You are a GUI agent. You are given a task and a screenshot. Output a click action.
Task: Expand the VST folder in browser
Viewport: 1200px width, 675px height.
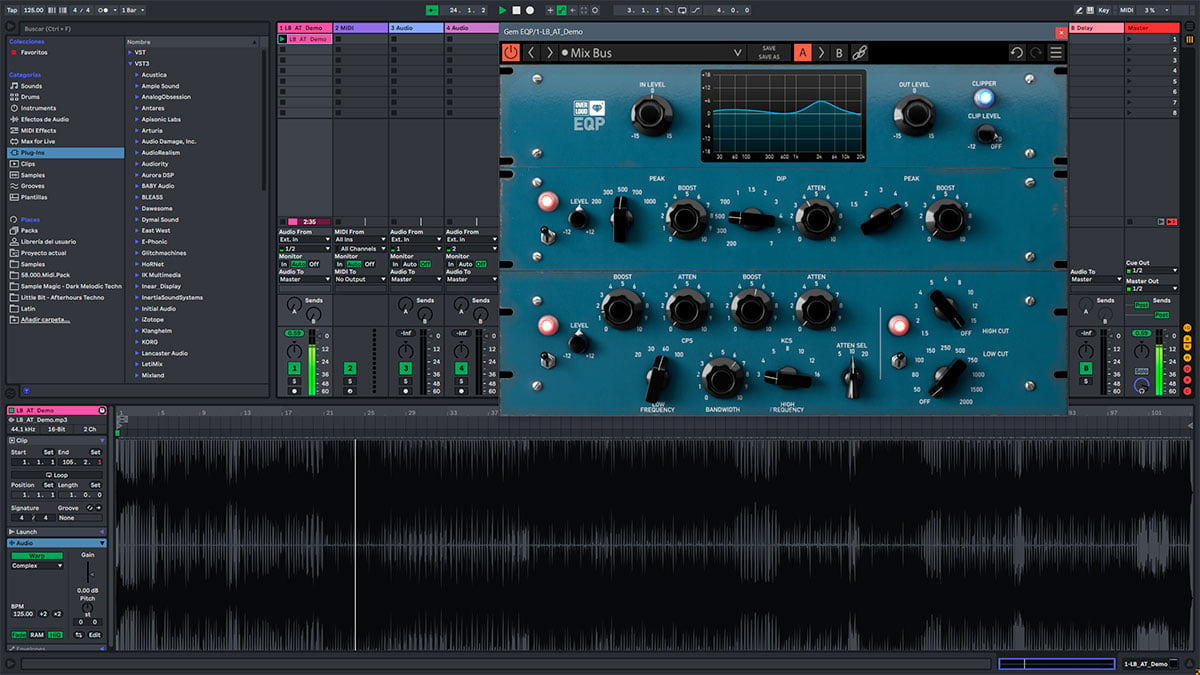click(x=131, y=52)
